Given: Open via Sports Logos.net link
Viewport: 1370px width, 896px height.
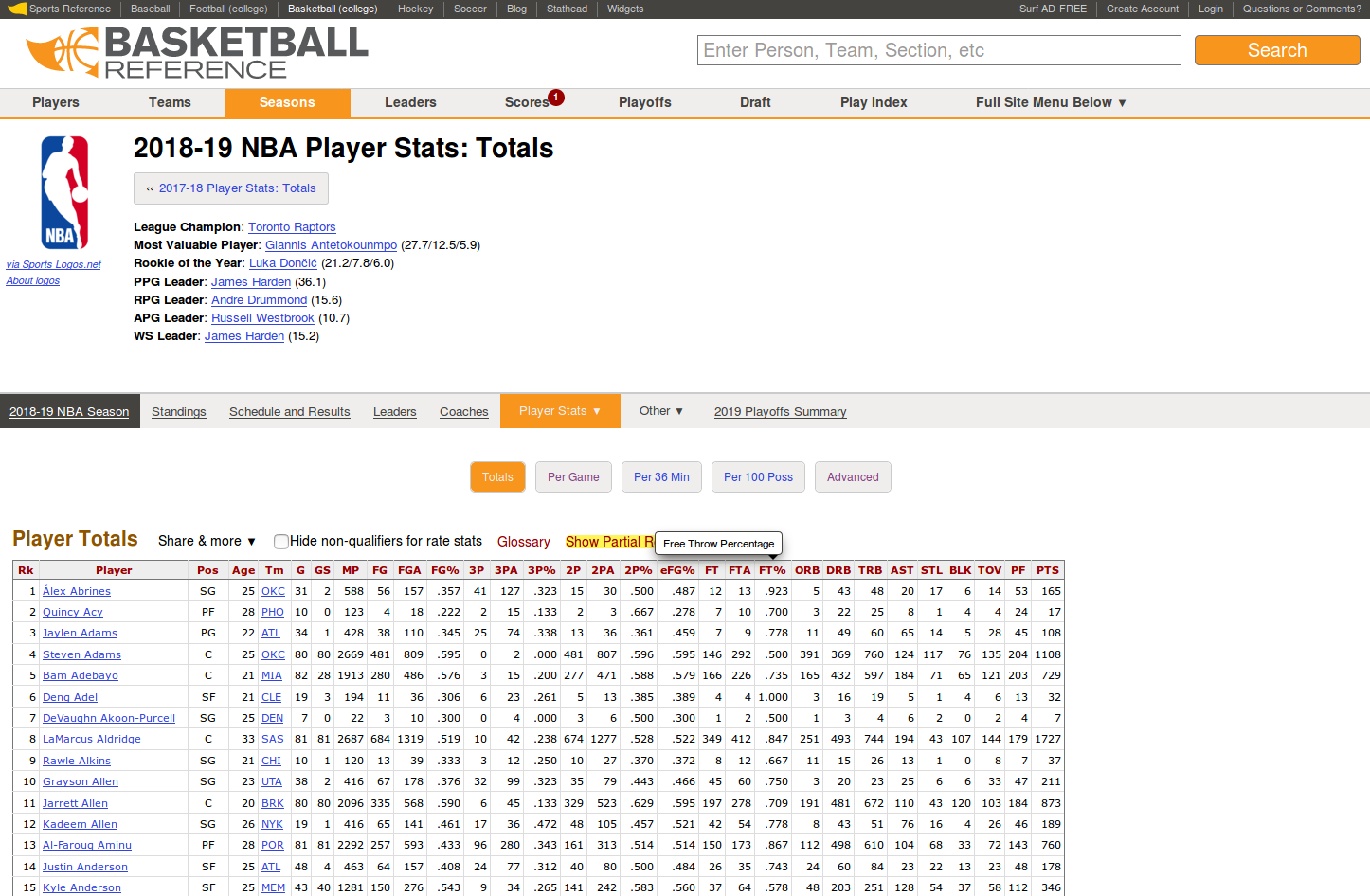Looking at the screenshot, I should (53, 265).
